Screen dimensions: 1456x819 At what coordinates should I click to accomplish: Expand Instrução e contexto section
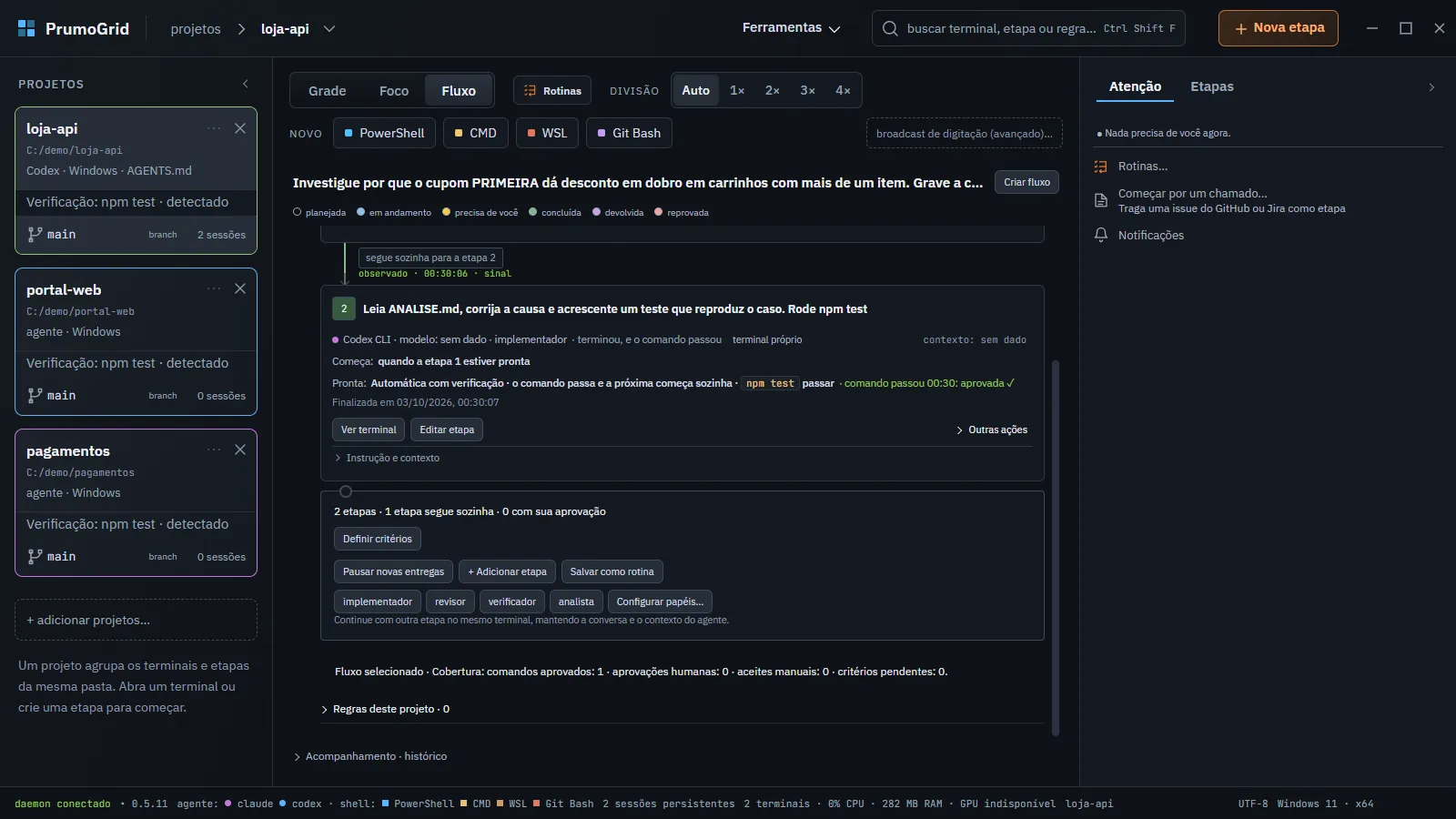(387, 458)
